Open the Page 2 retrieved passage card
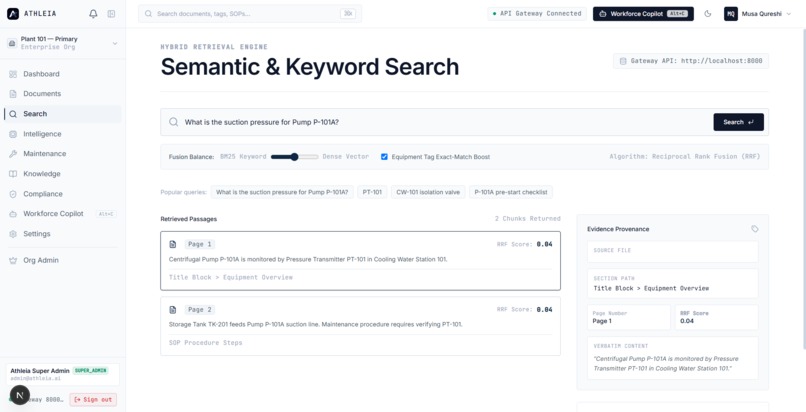806x412 pixels. [360, 326]
